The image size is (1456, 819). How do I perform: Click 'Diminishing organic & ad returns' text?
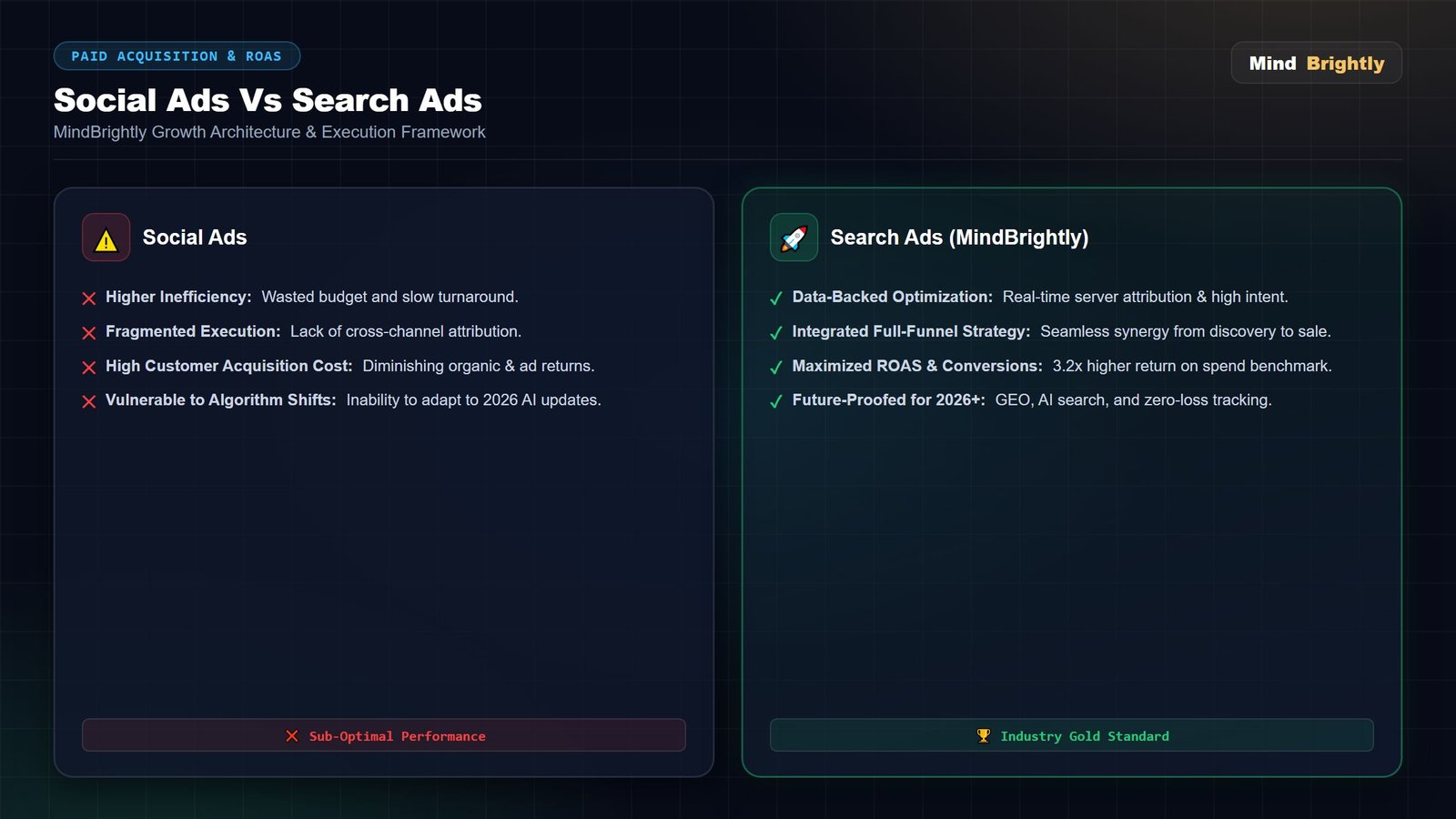pos(479,366)
